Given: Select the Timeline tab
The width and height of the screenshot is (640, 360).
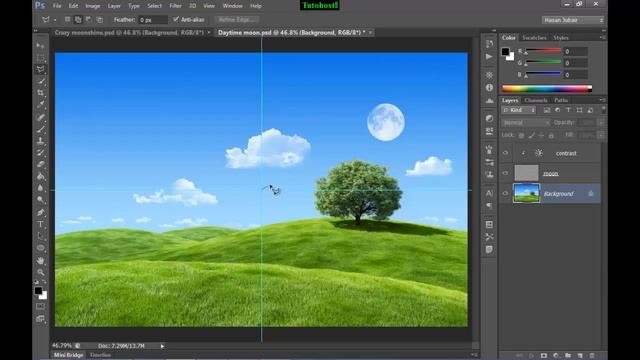Looking at the screenshot, I should pyautogui.click(x=100, y=355).
